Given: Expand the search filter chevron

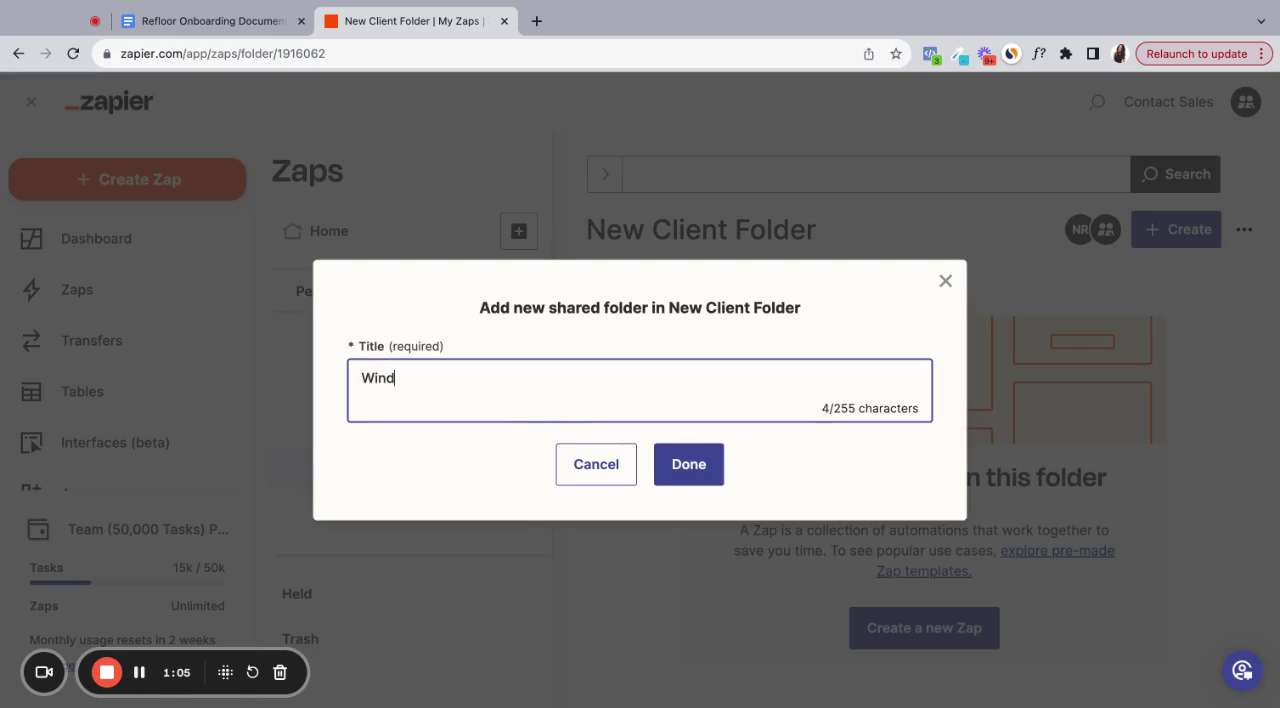Looking at the screenshot, I should tap(605, 174).
